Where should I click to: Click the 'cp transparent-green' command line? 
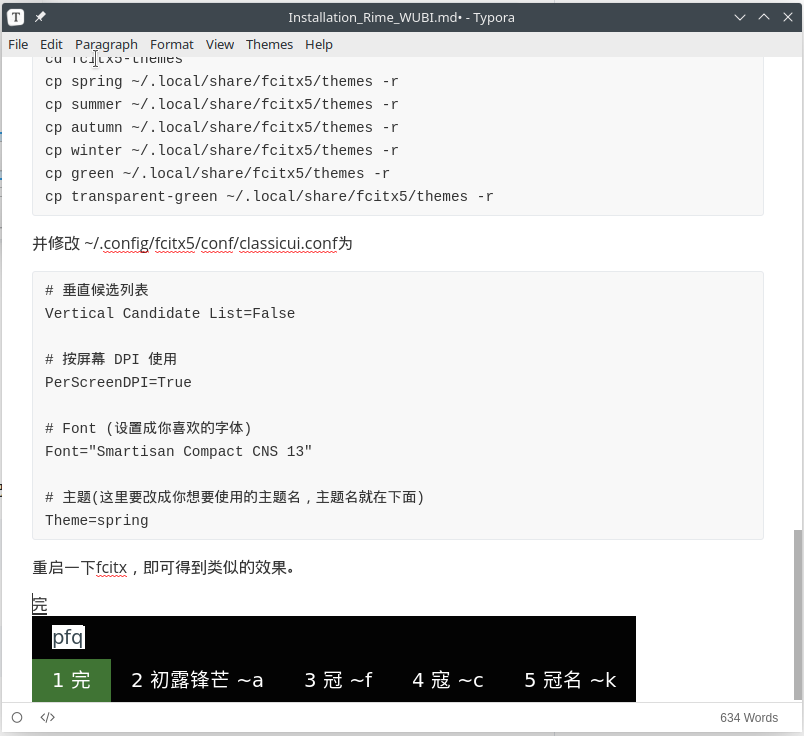(269, 196)
